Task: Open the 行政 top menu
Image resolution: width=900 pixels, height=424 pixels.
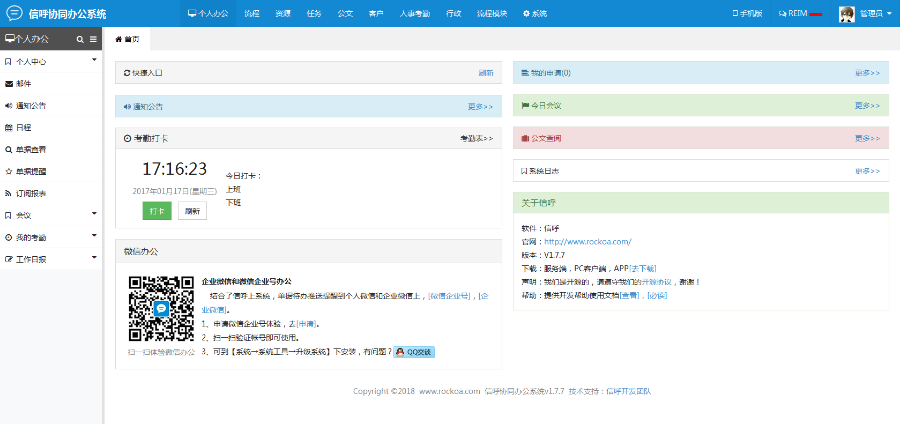Action: coord(453,13)
